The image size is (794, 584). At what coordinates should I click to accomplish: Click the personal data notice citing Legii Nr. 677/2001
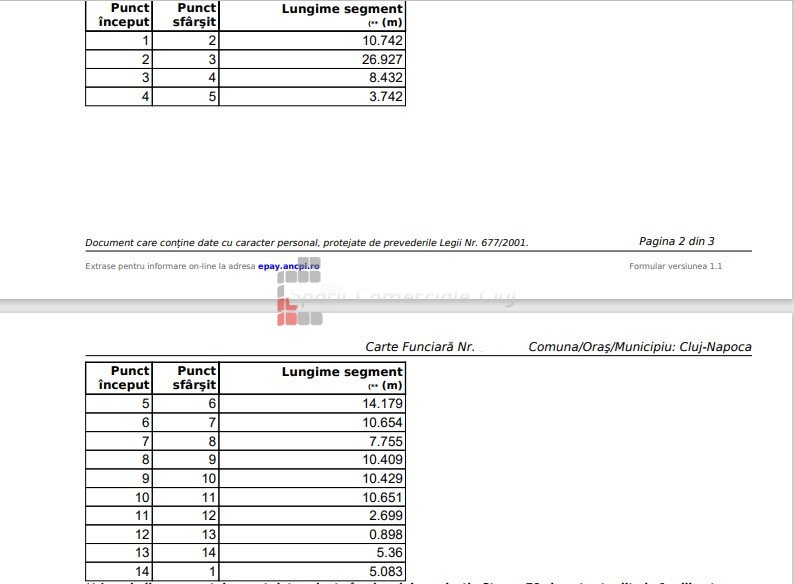tap(307, 242)
